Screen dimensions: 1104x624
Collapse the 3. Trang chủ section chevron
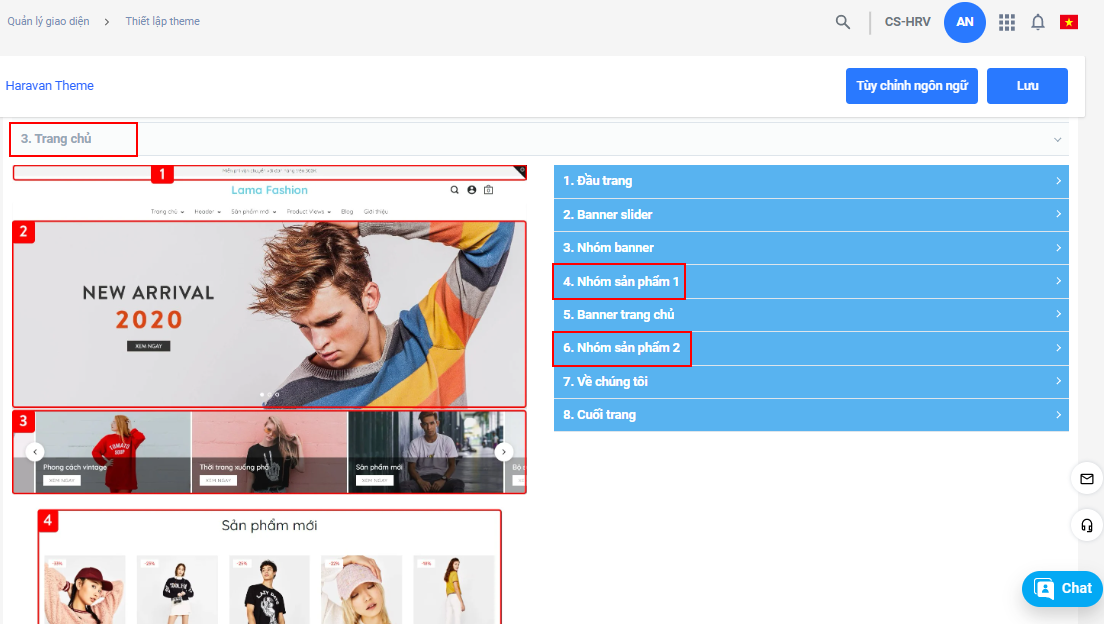click(1057, 139)
